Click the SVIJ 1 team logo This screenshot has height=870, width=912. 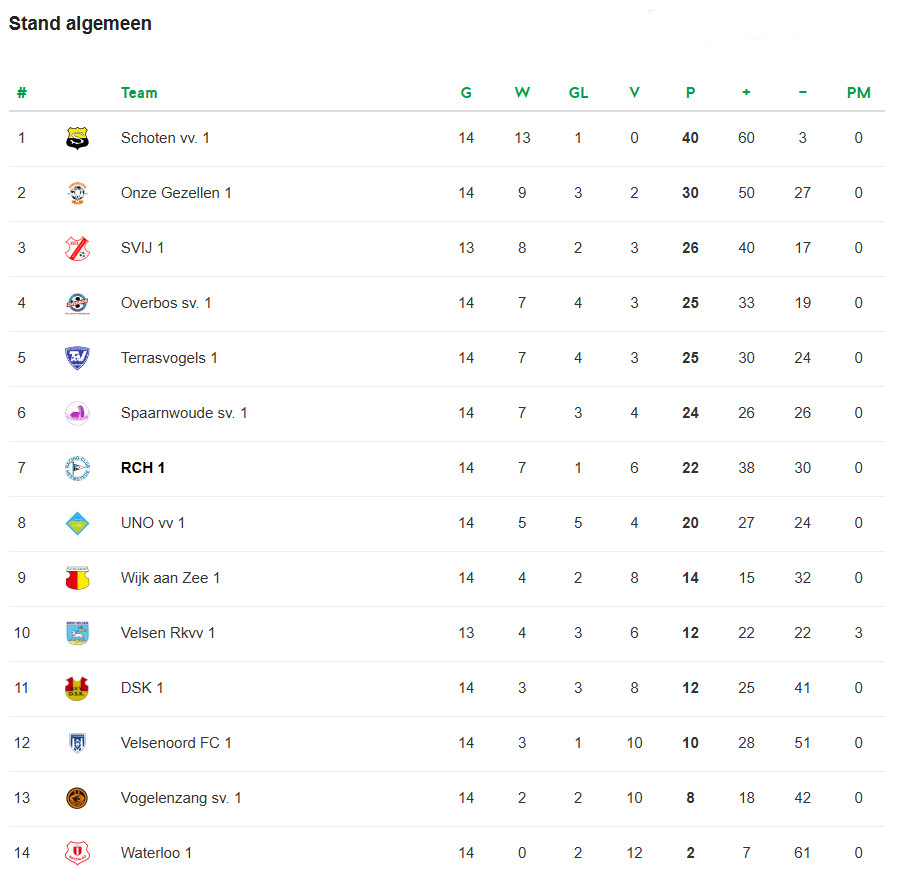coord(77,249)
